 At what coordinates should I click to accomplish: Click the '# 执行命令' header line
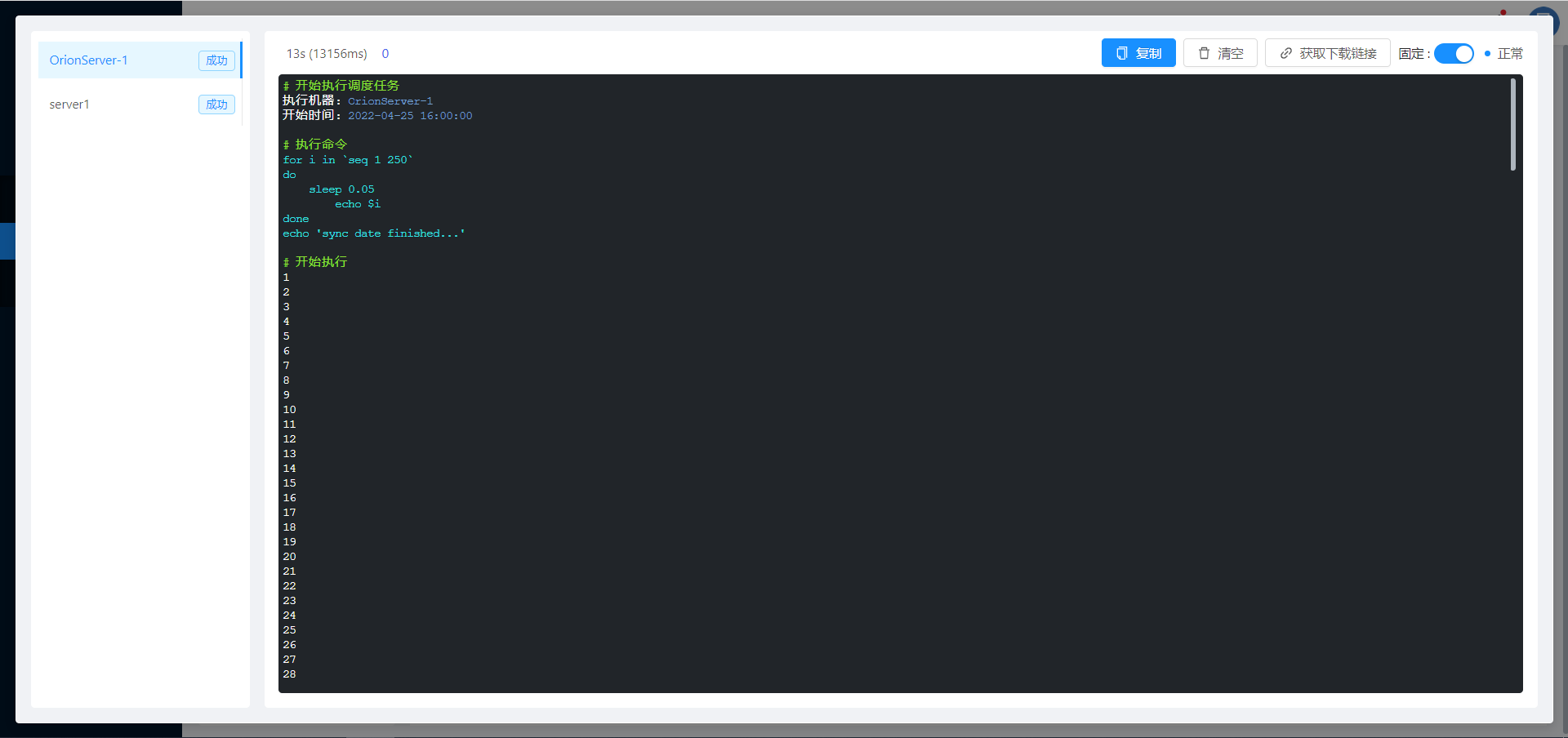pos(314,144)
